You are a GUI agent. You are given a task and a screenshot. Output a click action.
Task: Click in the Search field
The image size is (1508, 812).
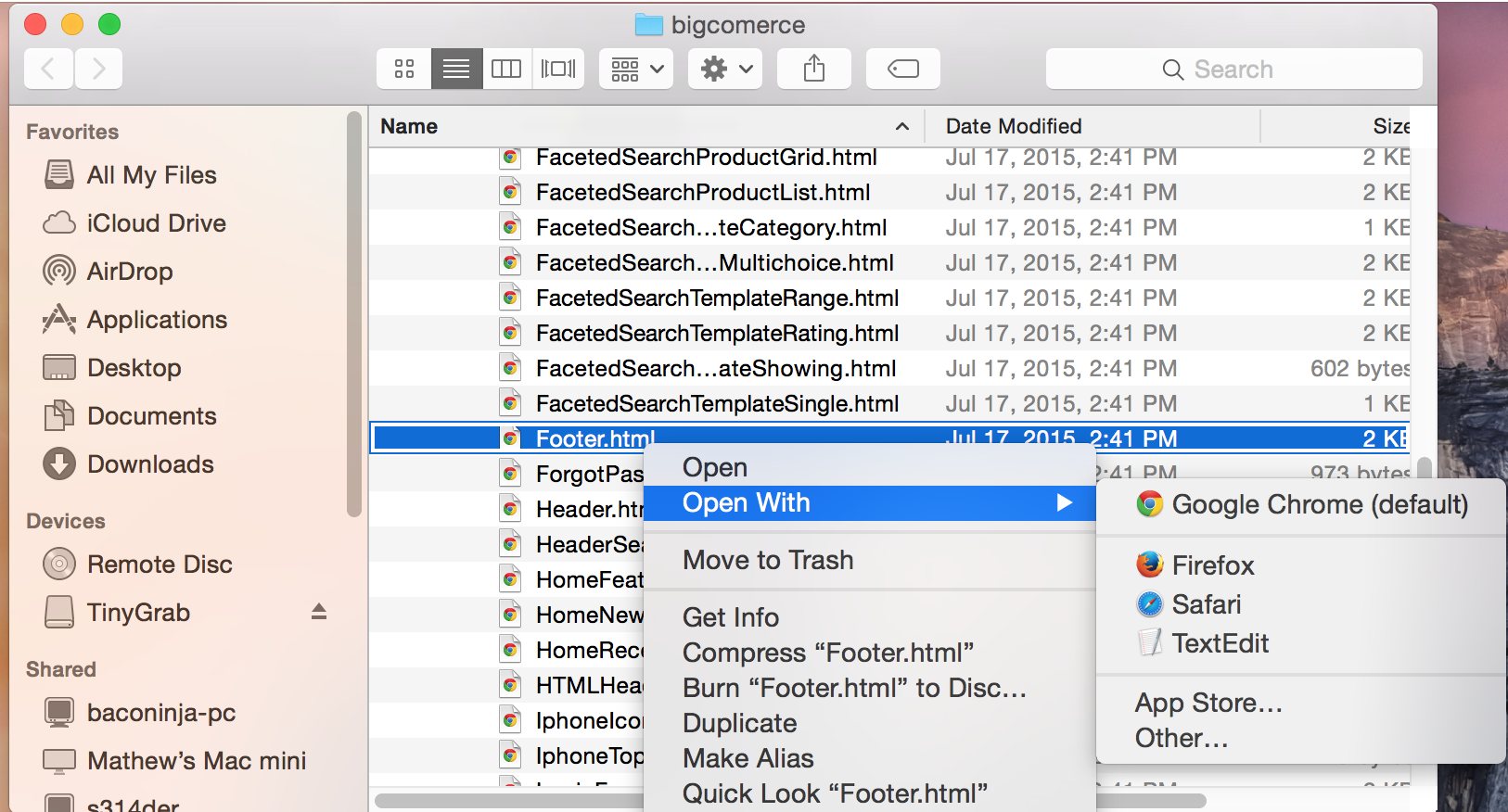point(1233,70)
